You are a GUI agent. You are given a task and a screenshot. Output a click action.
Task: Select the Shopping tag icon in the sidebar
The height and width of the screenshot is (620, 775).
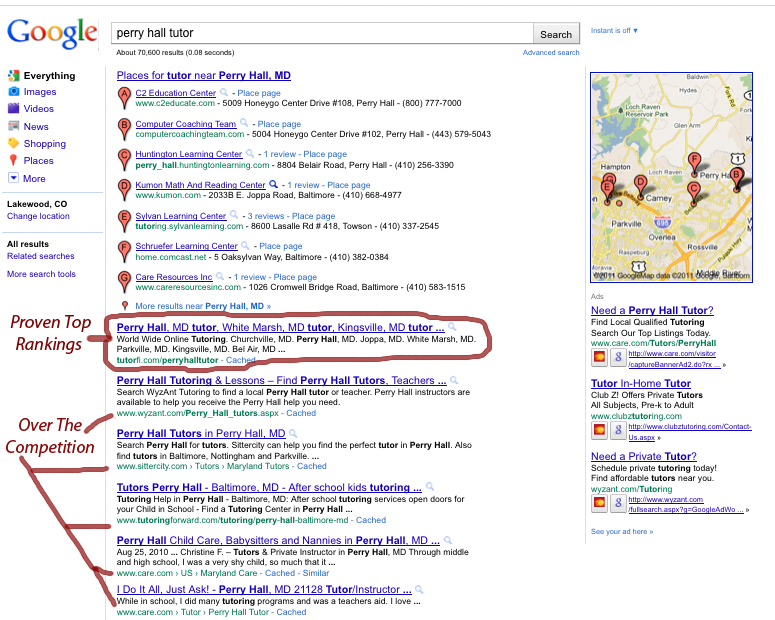14,143
